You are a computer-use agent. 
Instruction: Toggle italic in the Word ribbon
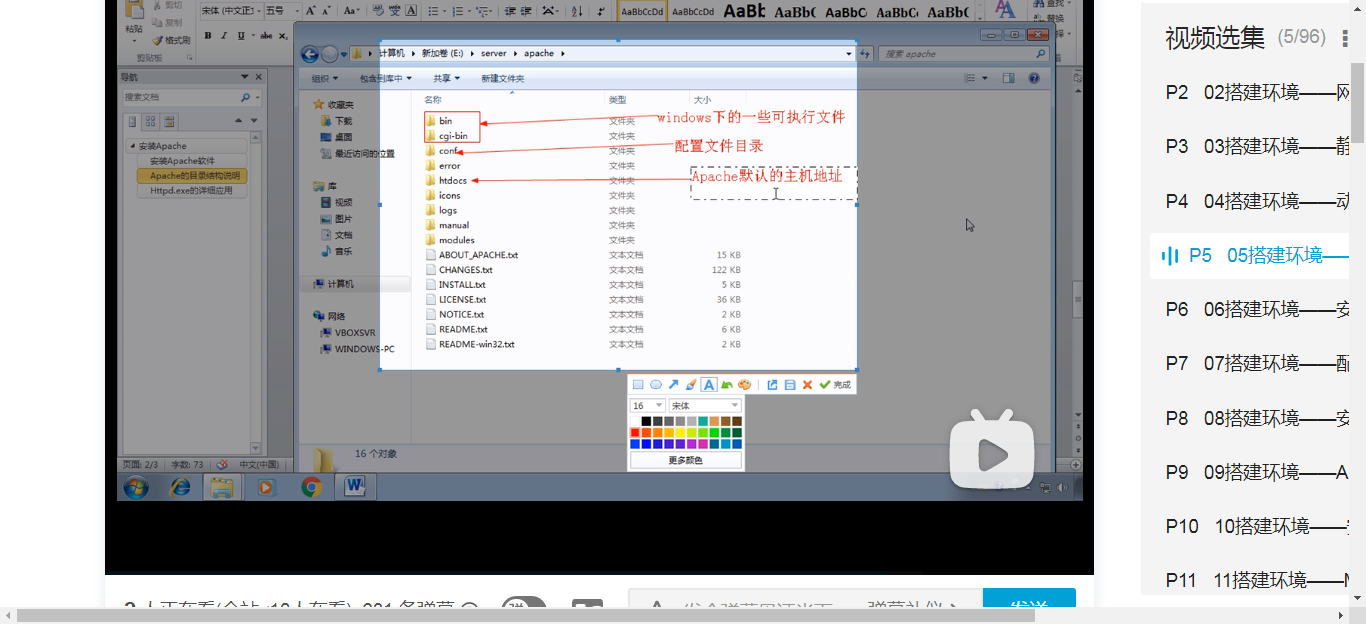[222, 35]
